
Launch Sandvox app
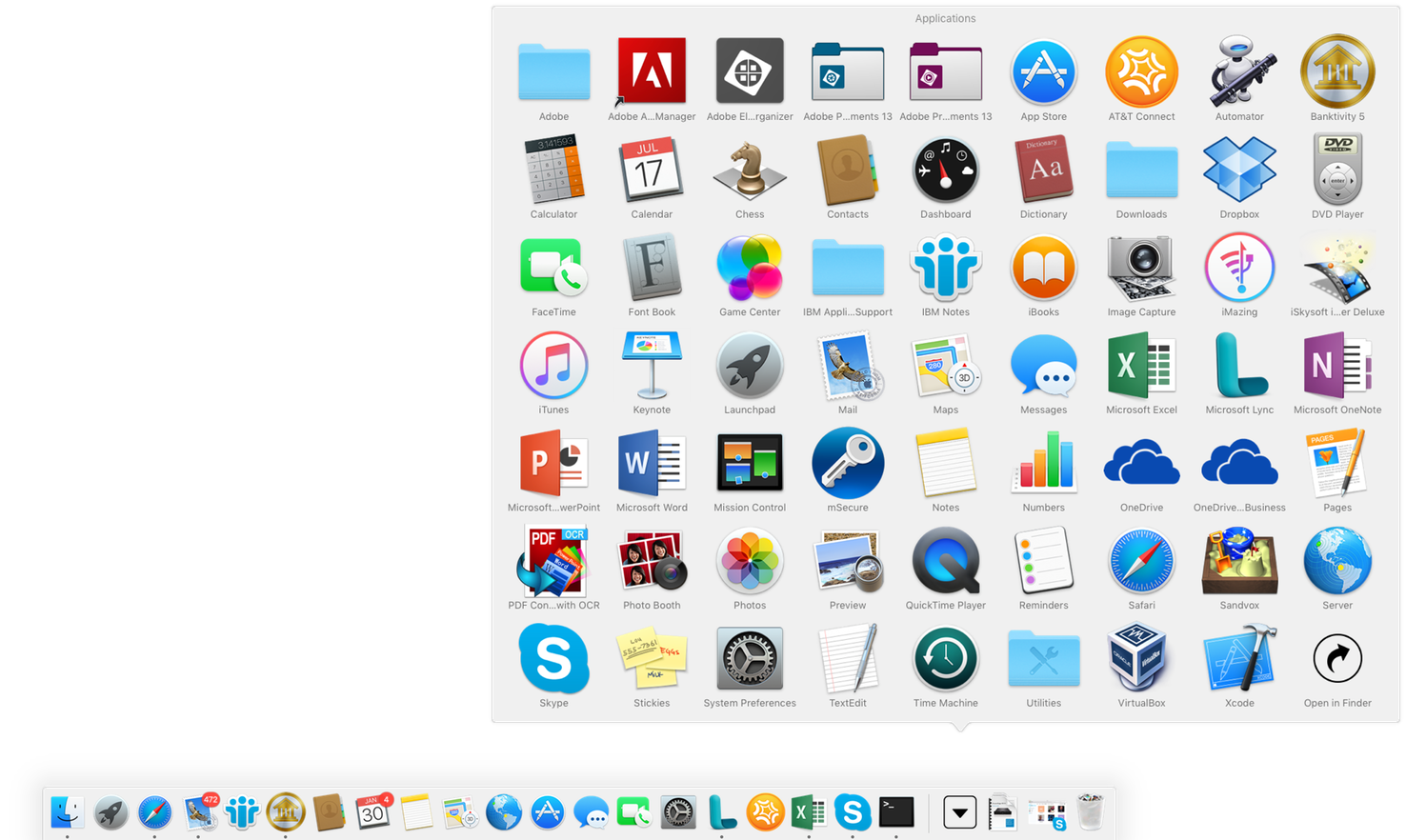coord(1239,561)
